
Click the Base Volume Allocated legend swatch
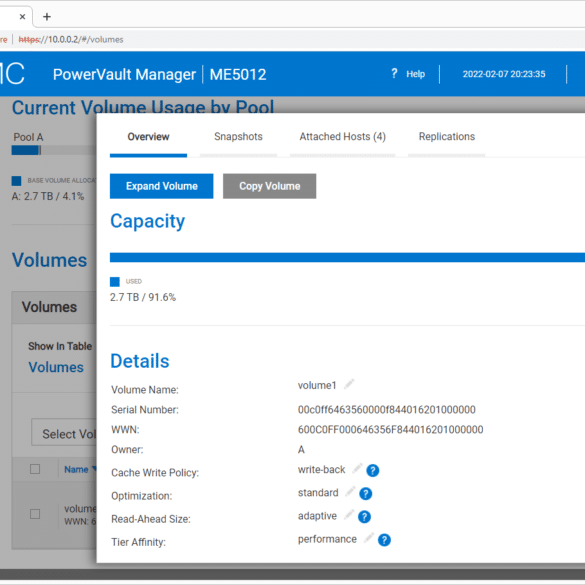16,181
